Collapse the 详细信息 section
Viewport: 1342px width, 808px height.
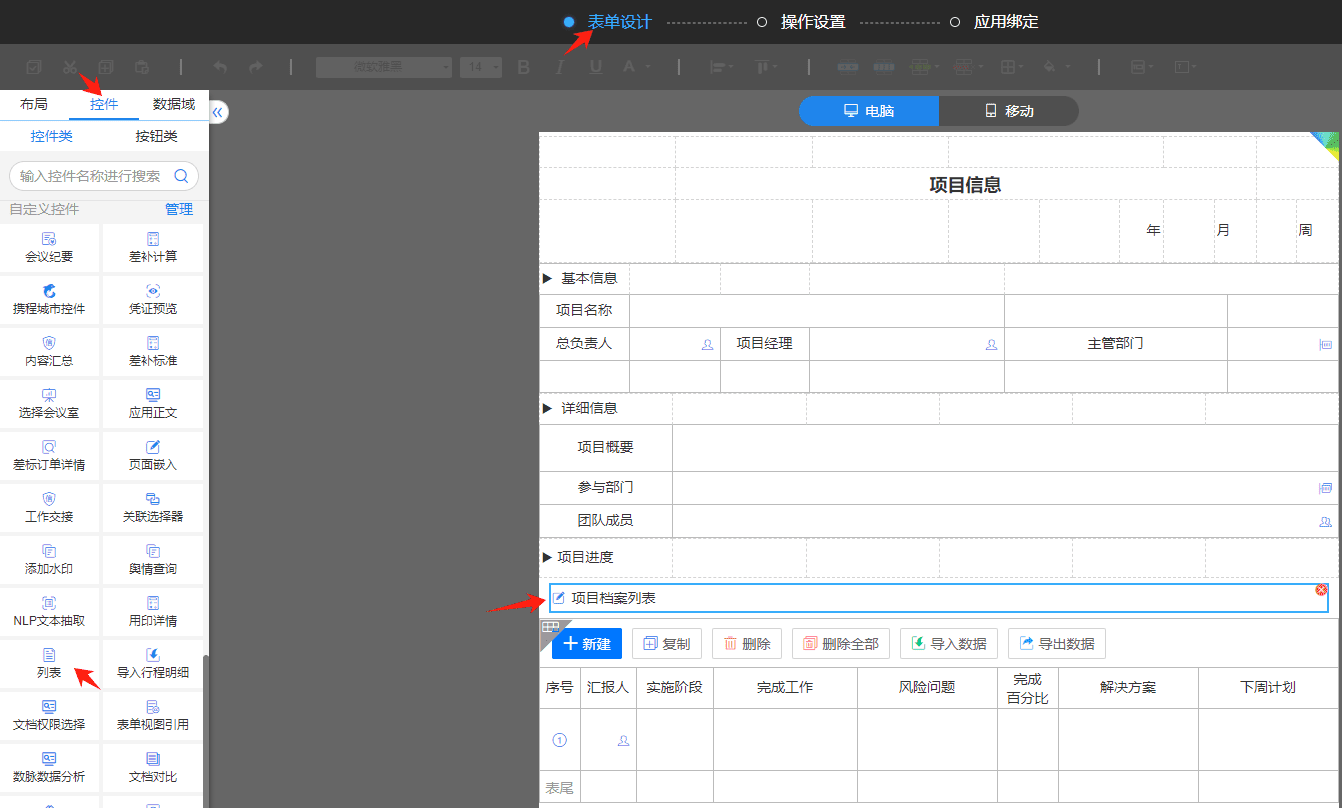(547, 408)
